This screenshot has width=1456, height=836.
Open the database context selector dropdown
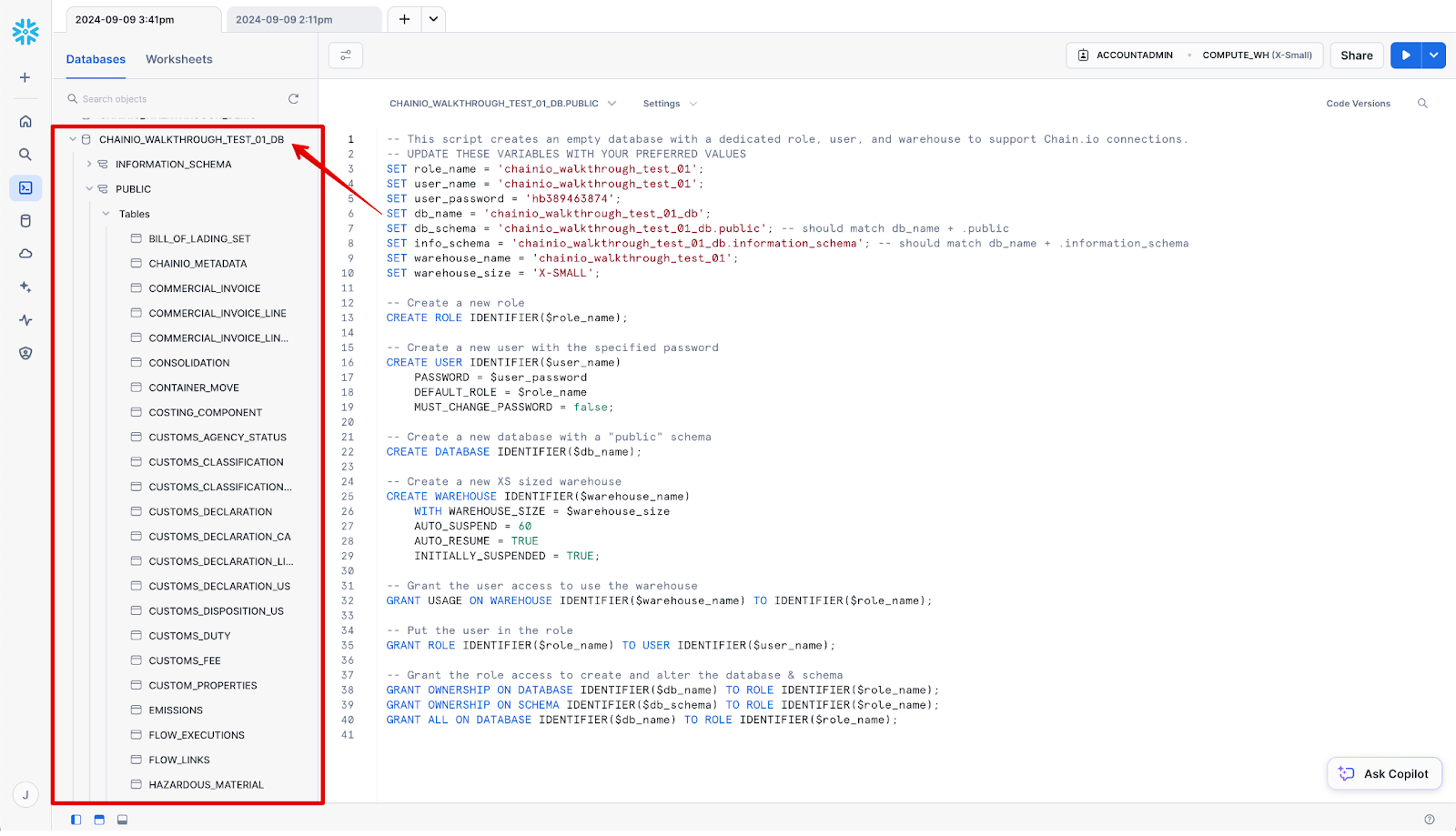503,104
